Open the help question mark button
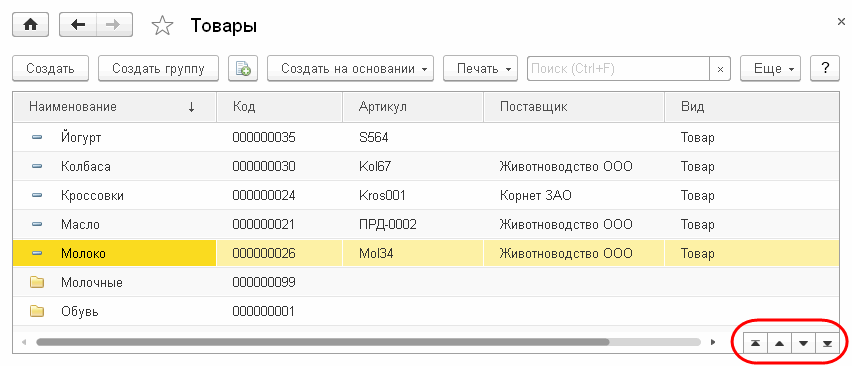Image resolution: width=852 pixels, height=366 pixels. [825, 68]
